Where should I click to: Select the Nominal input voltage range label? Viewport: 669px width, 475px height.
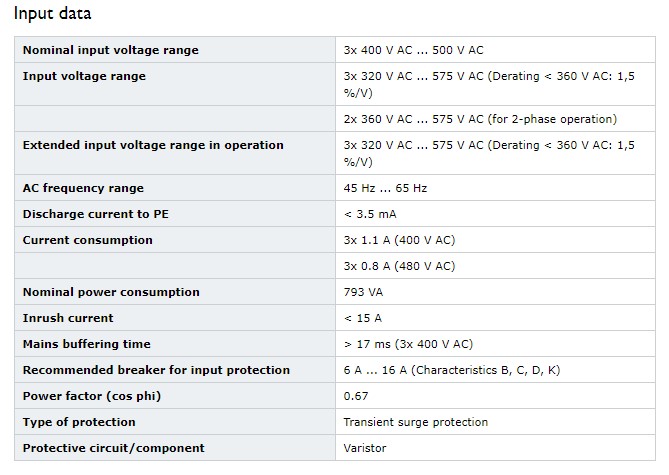pyautogui.click(x=111, y=50)
